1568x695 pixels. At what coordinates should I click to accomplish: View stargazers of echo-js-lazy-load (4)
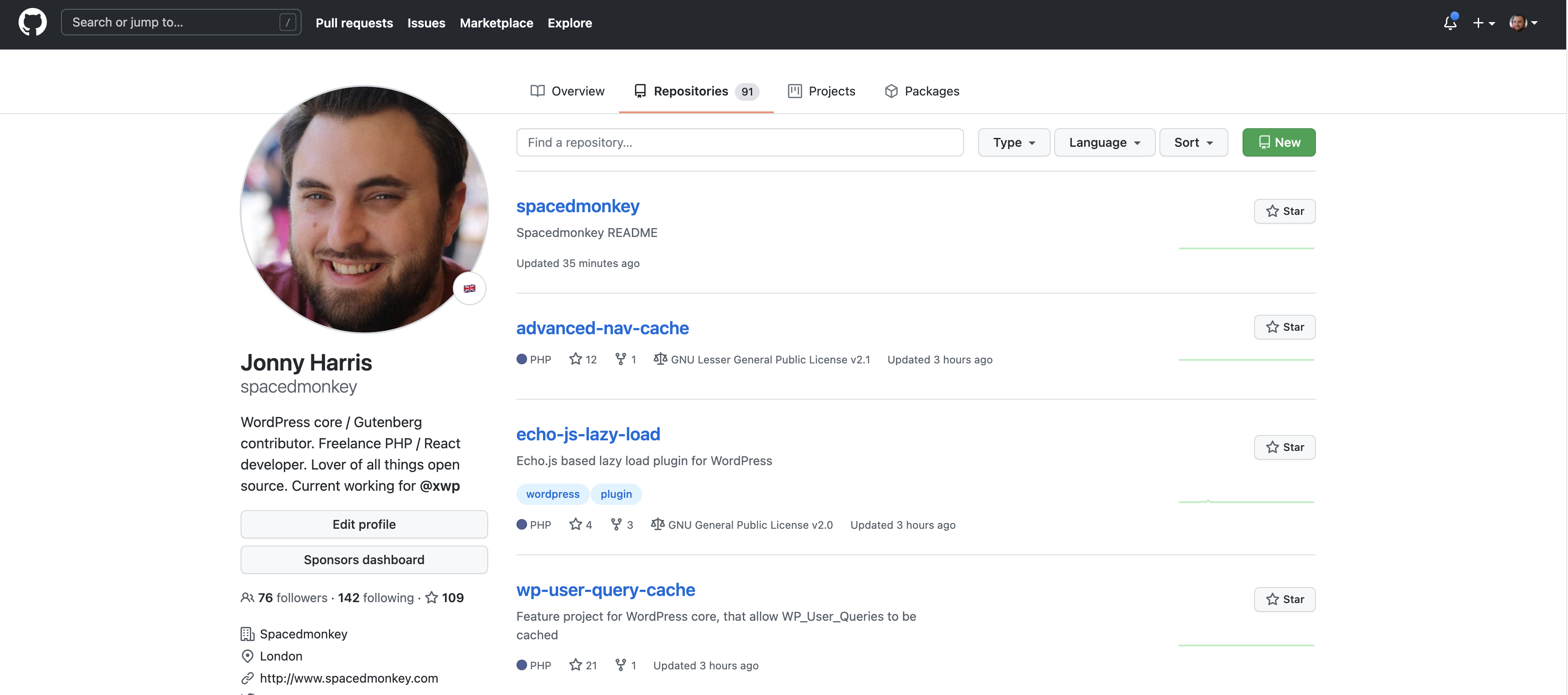point(581,525)
